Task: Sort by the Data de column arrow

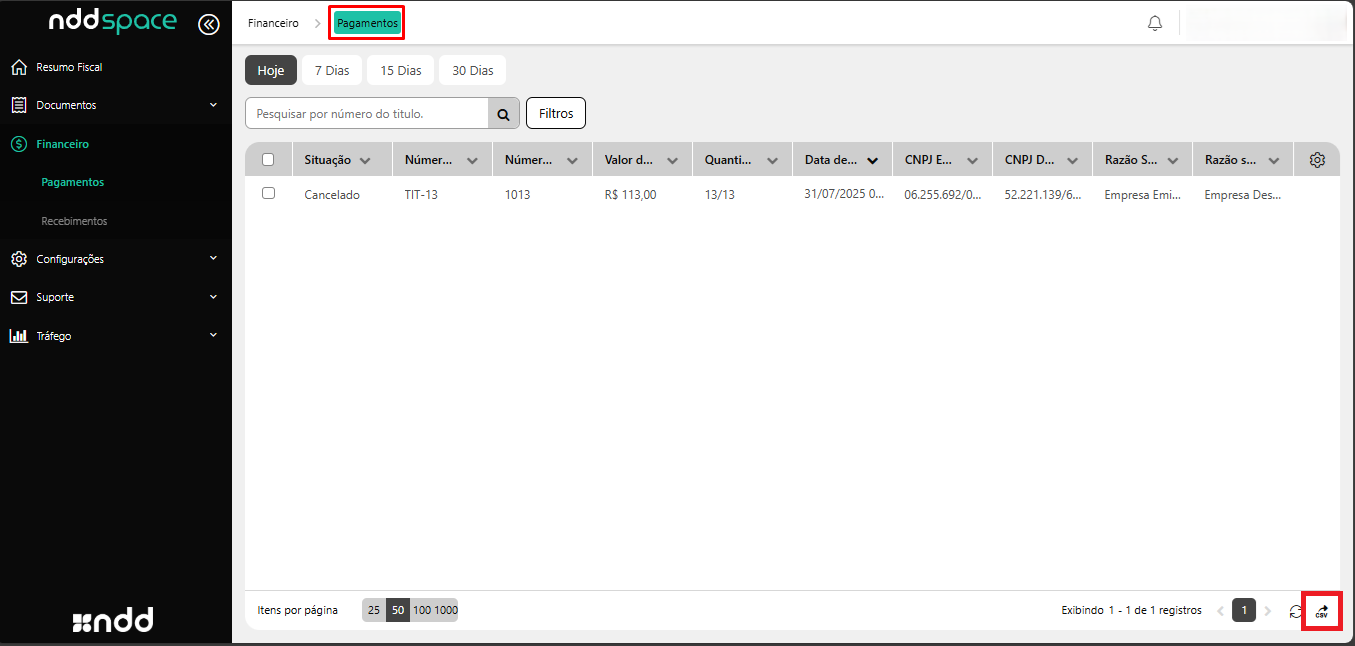Action: point(872,160)
